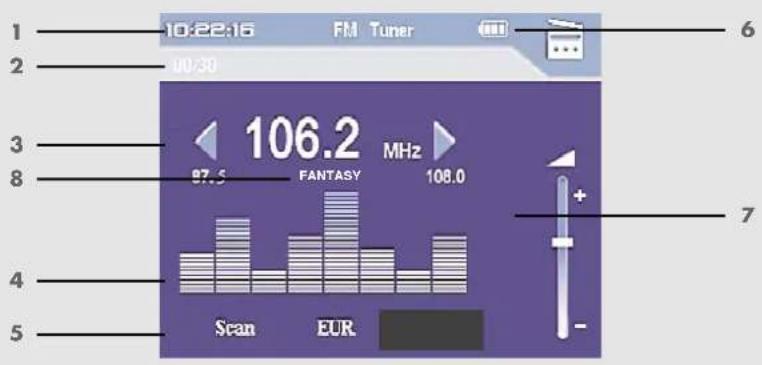Click the 108.0 upper band limit

(x=445, y=177)
